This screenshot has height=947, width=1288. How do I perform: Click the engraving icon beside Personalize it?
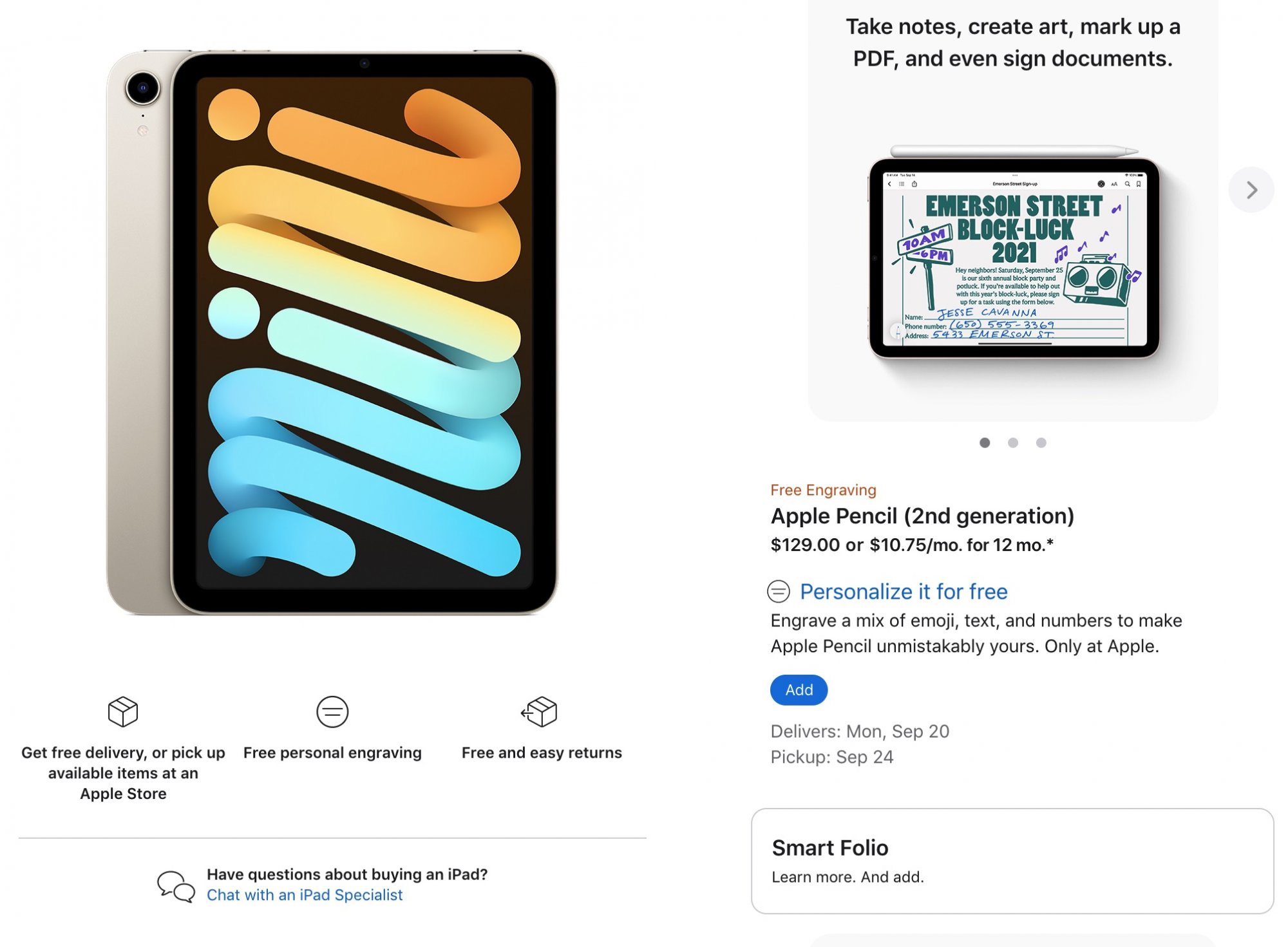[x=779, y=591]
